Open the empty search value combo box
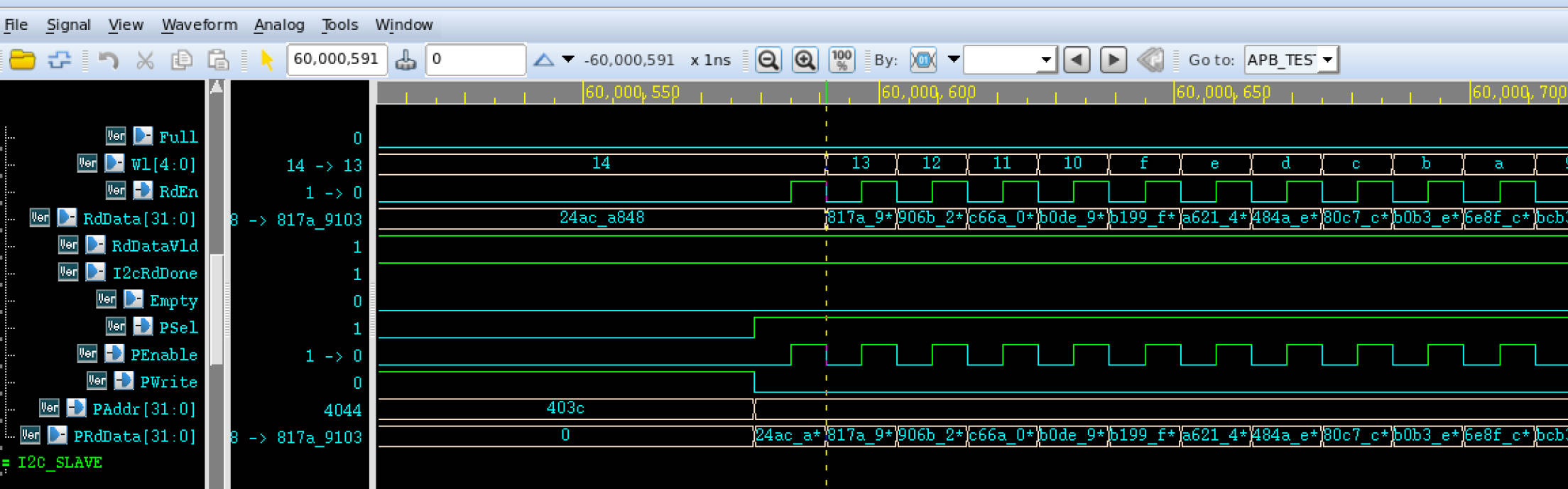 coord(1045,60)
